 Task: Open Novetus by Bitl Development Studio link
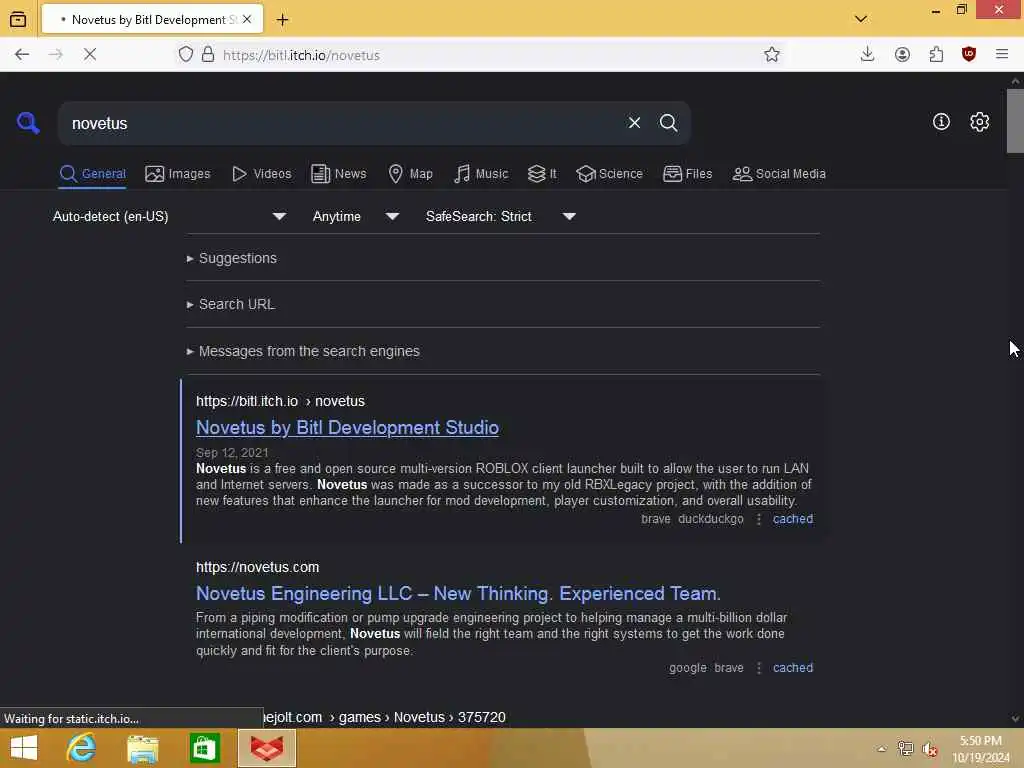347,428
